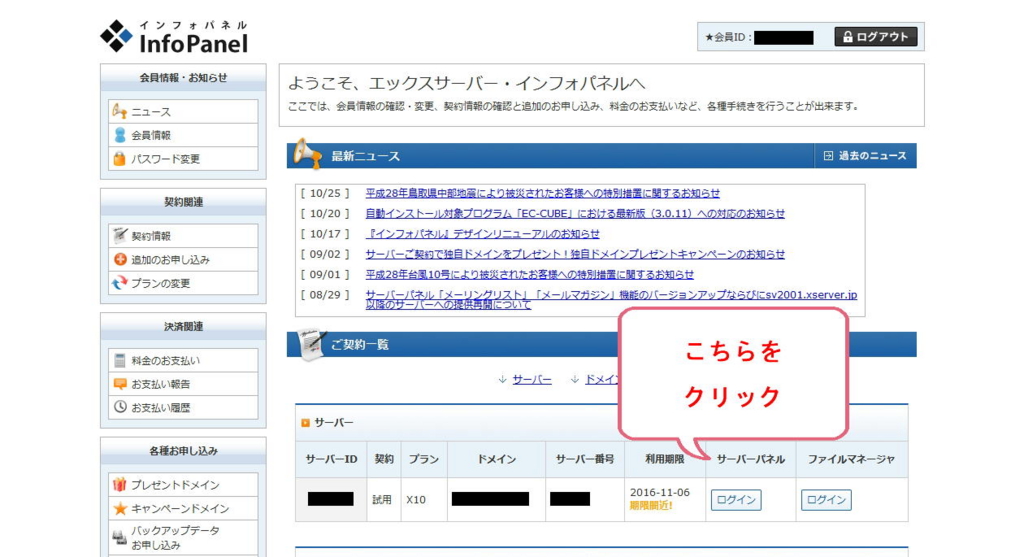Open お支払い履歴 menu item
This screenshot has width=1024, height=557.
point(183,407)
